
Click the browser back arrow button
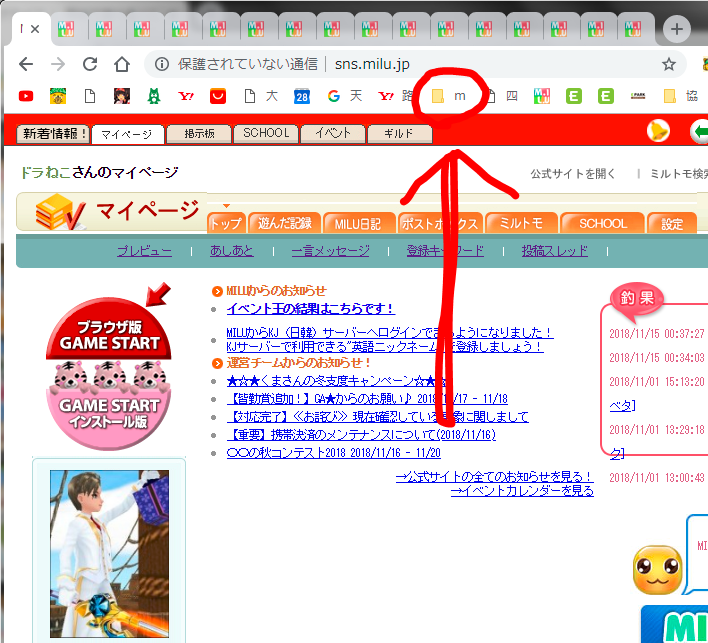(25, 64)
